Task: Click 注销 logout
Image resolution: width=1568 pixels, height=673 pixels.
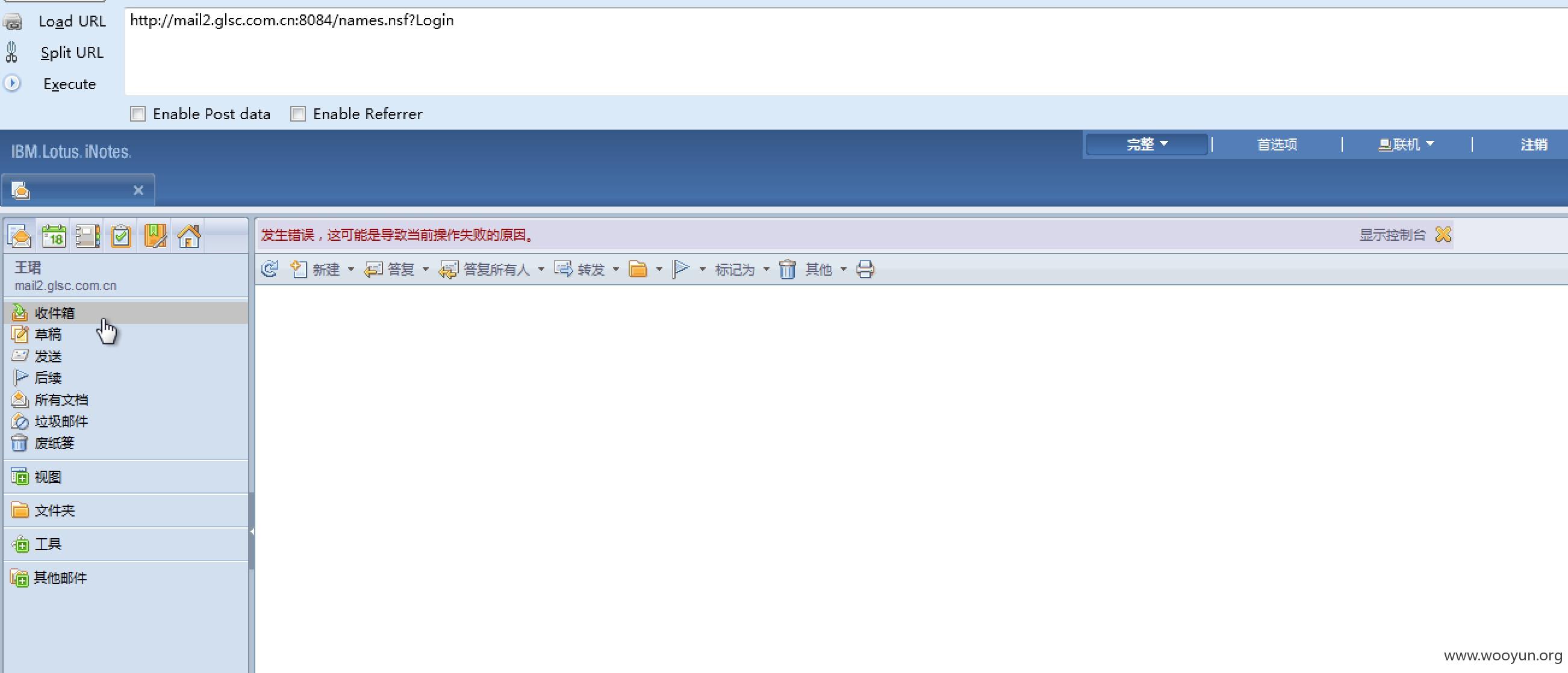Action: (1533, 145)
